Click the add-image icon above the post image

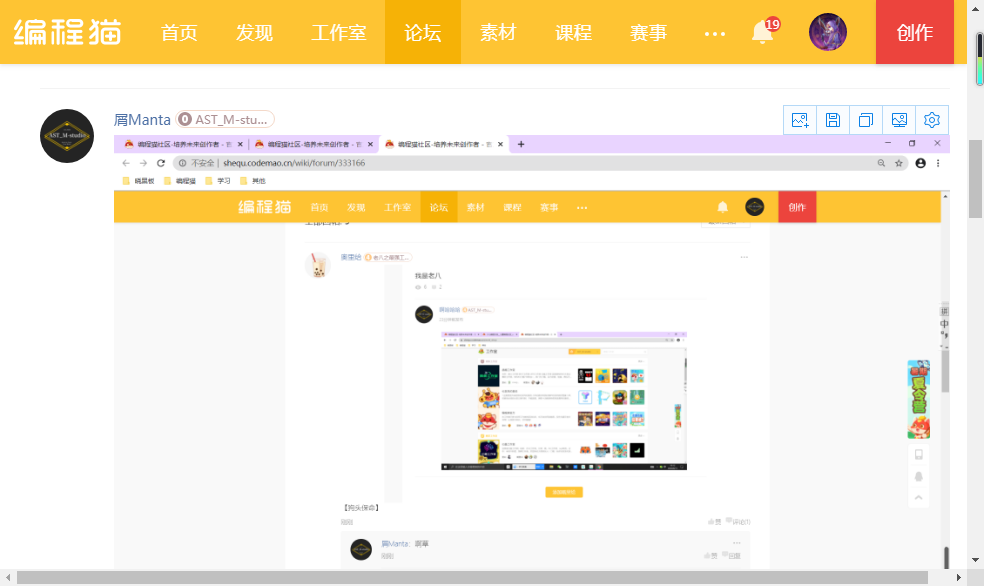click(x=800, y=120)
